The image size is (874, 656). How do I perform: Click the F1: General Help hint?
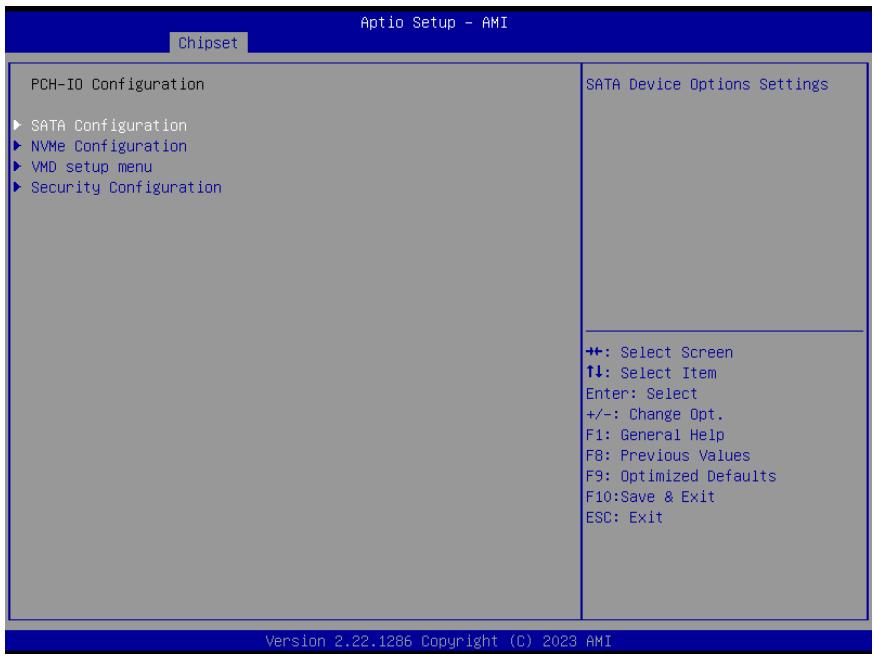tap(655, 435)
